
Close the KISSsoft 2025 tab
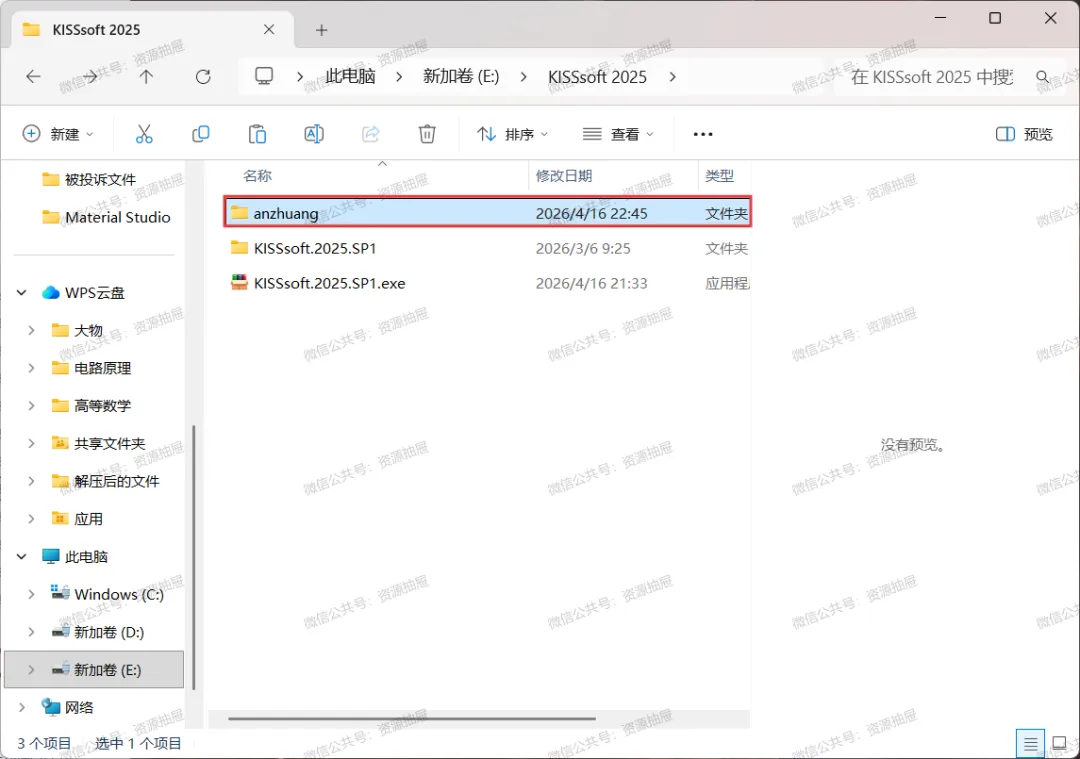point(269,30)
